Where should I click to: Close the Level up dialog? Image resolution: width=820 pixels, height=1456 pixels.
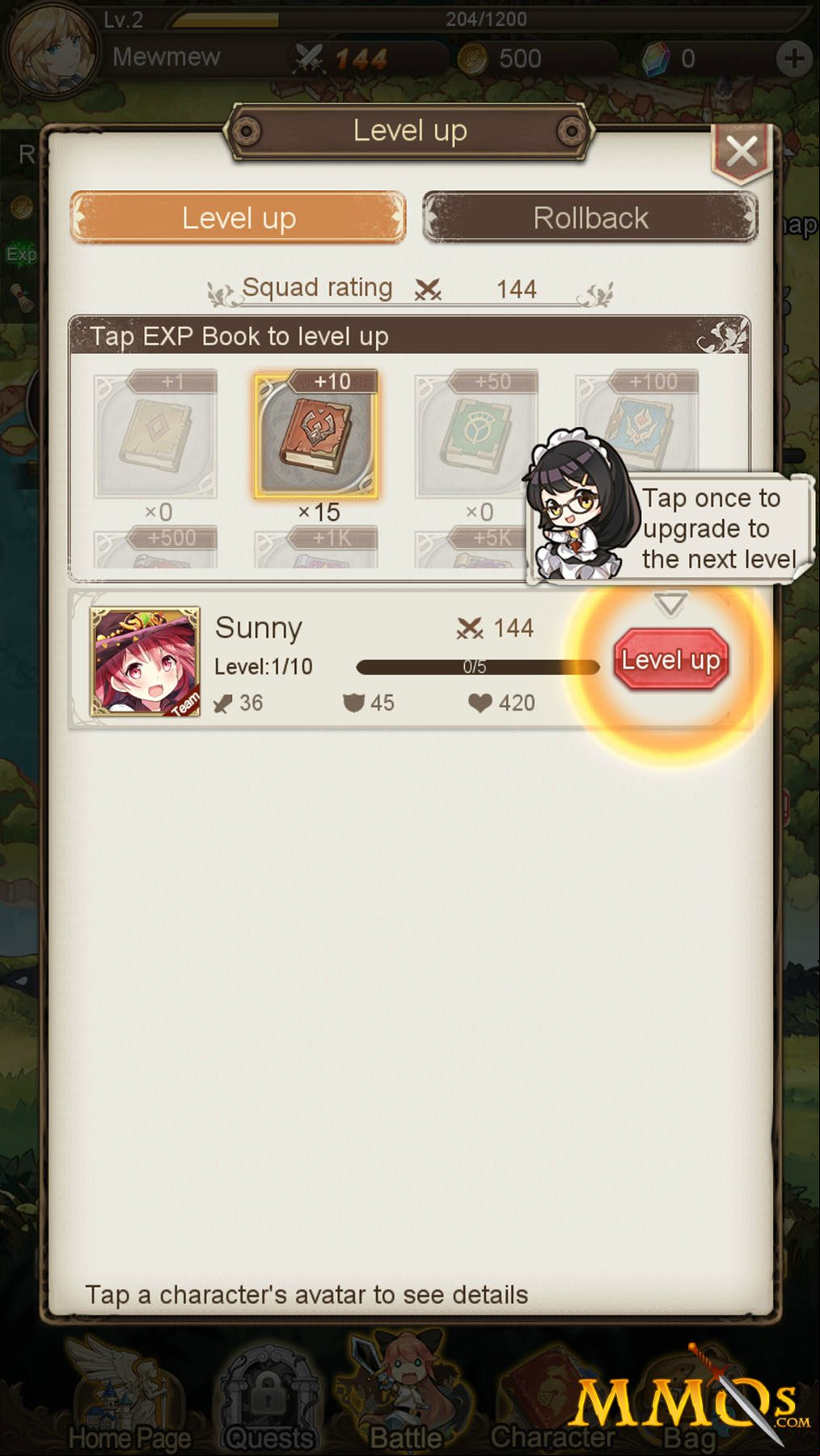742,152
